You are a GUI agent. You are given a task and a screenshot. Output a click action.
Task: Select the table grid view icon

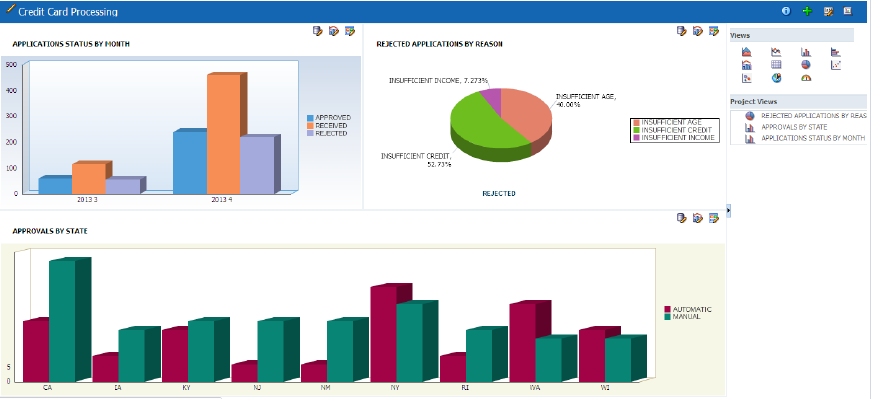(776, 64)
